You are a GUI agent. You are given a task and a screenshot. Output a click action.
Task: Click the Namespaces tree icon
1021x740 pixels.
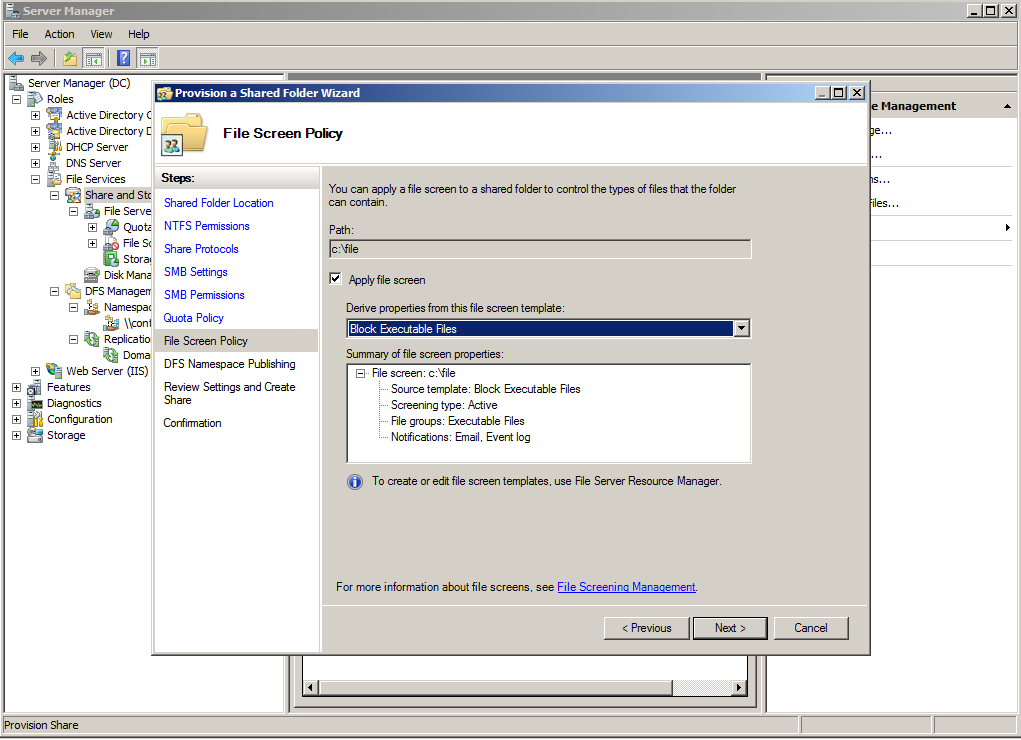coord(92,307)
